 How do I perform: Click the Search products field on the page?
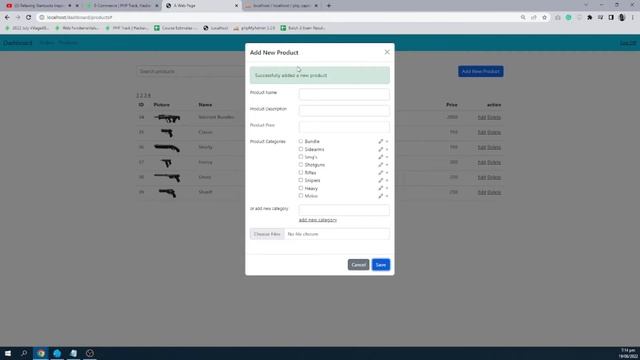point(191,71)
